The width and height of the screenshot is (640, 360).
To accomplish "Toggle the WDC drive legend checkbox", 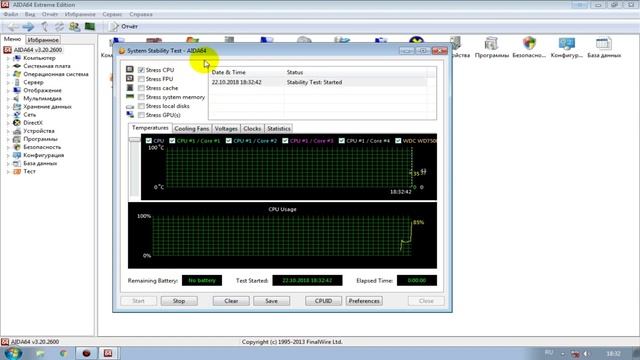I will coord(398,141).
